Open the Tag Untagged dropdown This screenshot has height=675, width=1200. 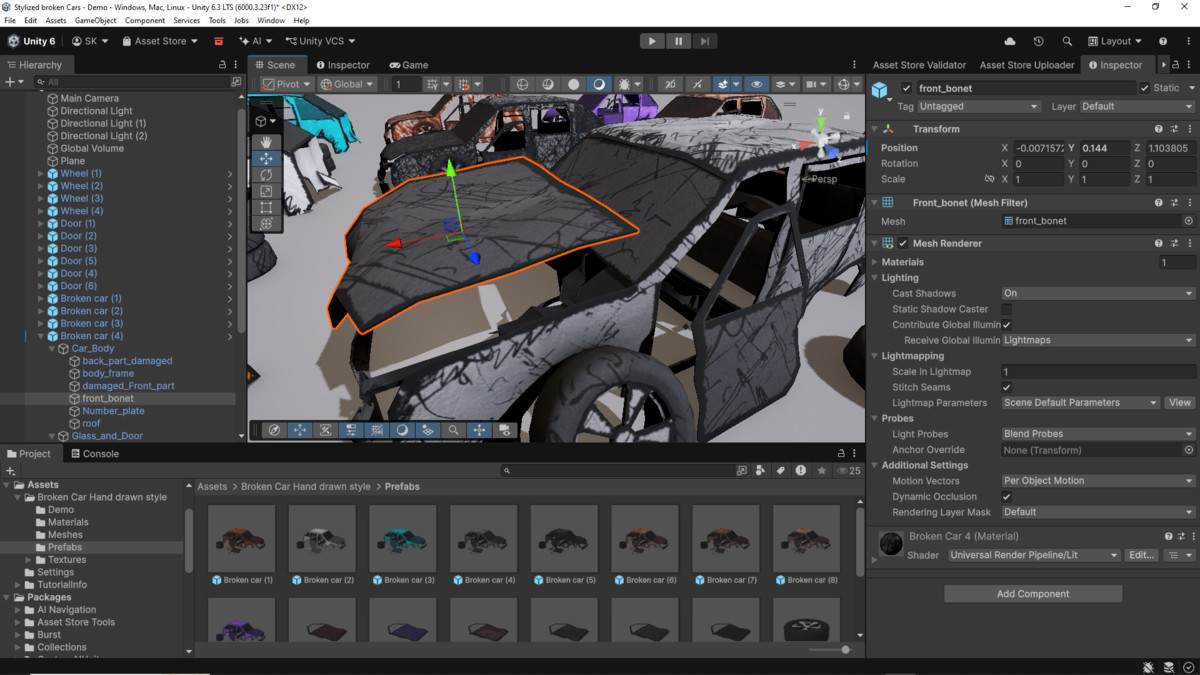pyautogui.click(x=978, y=106)
